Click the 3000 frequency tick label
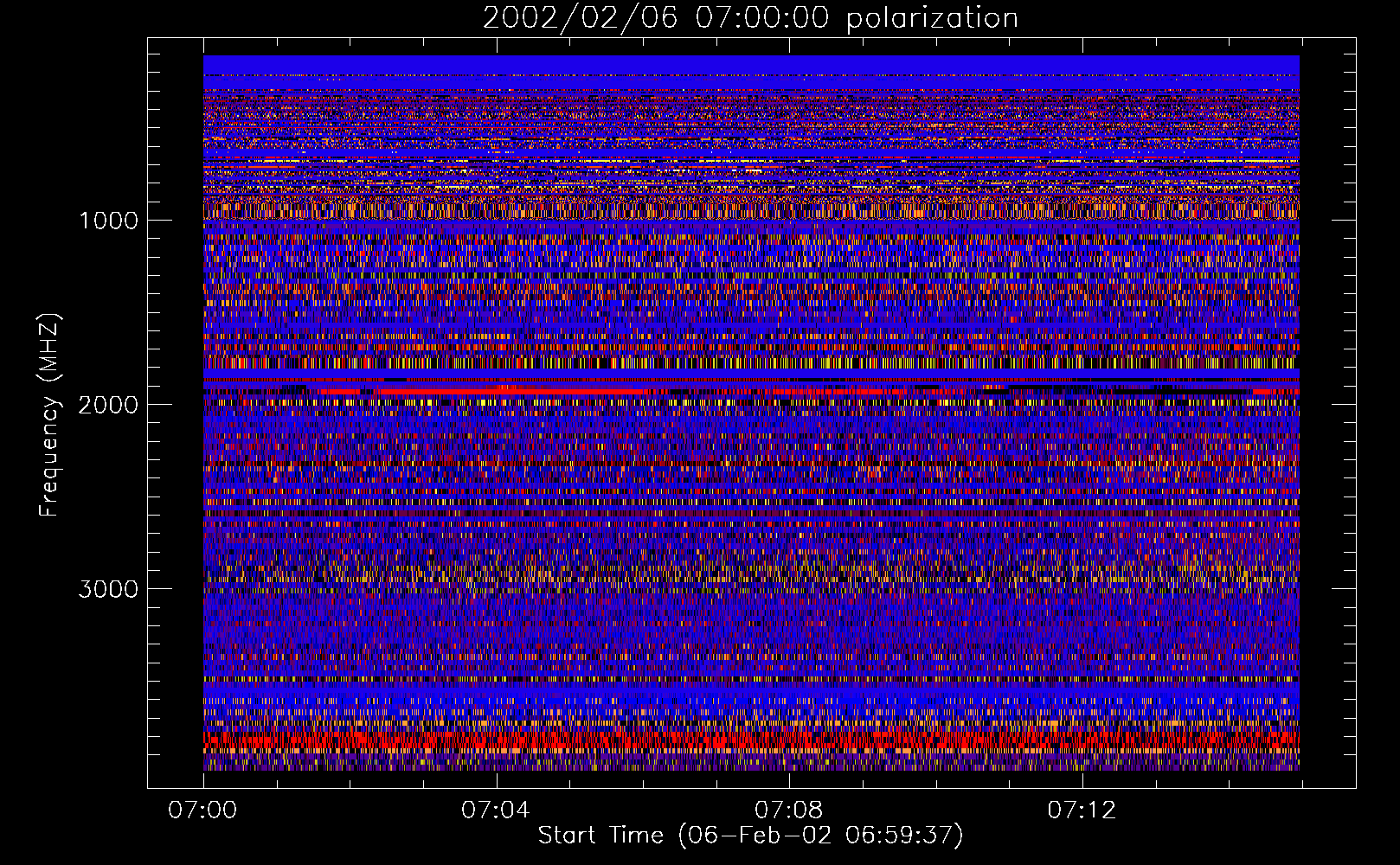Viewport: 1400px width, 865px height. pos(108,589)
